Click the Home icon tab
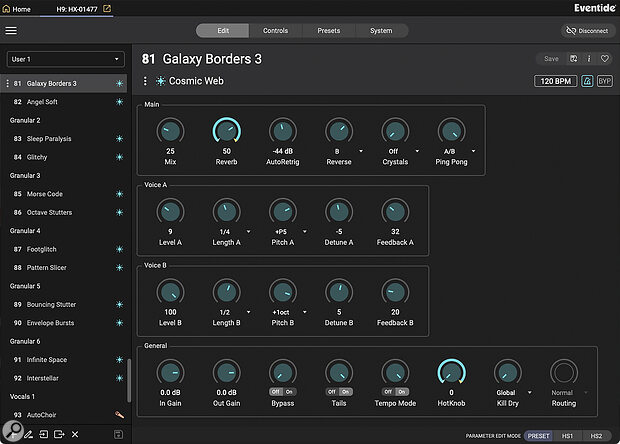This screenshot has height=444, width=620. point(17,9)
